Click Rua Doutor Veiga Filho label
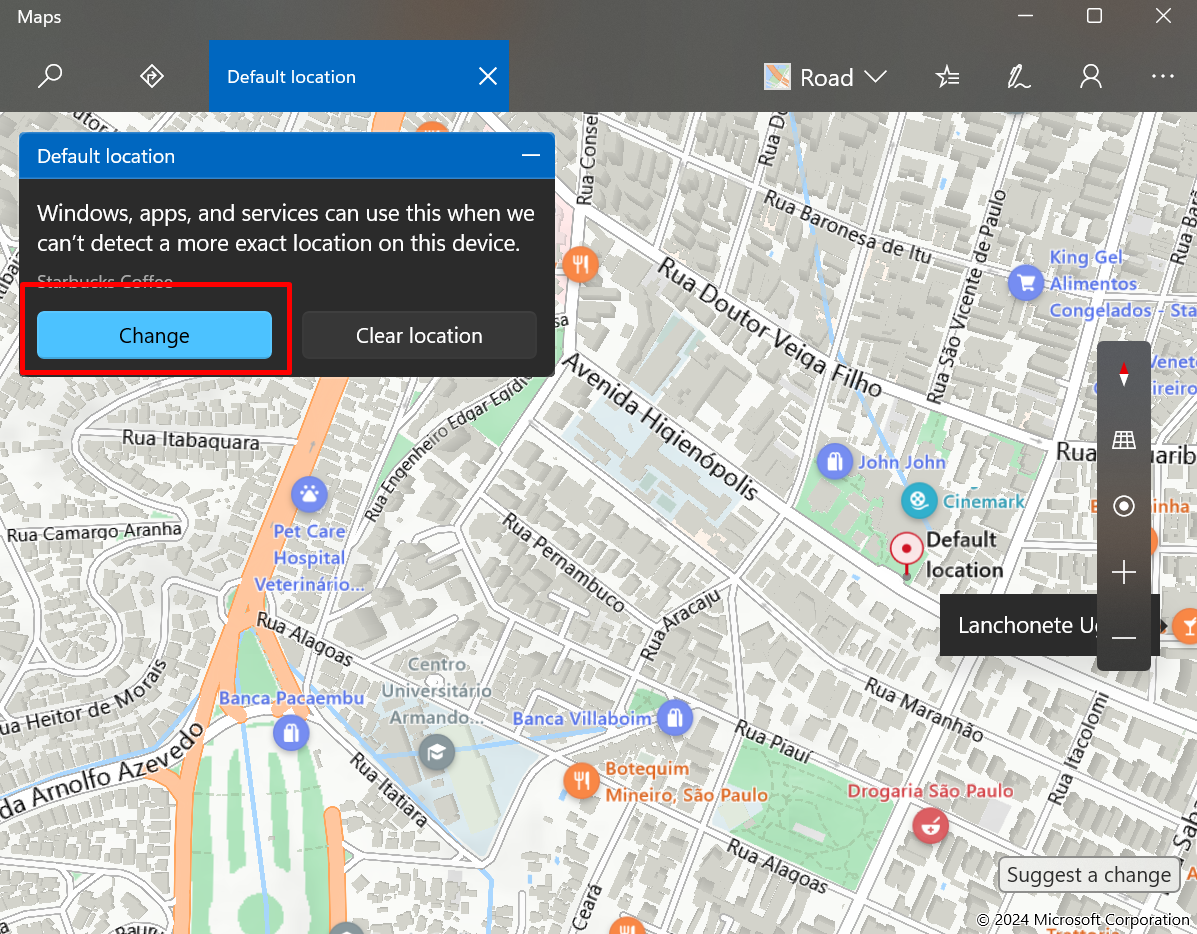The image size is (1197, 934). pos(770,327)
